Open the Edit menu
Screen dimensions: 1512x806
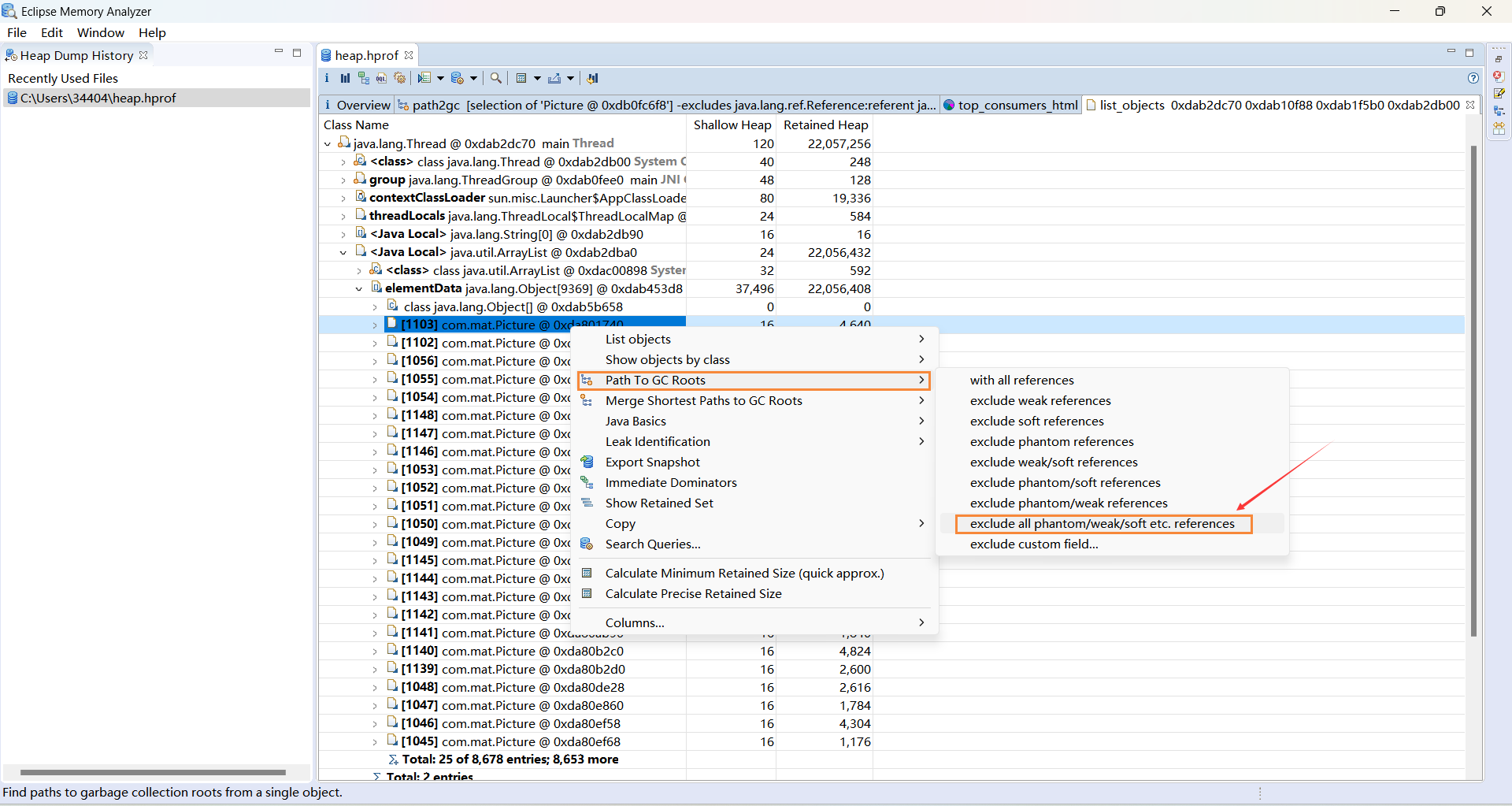coord(52,32)
